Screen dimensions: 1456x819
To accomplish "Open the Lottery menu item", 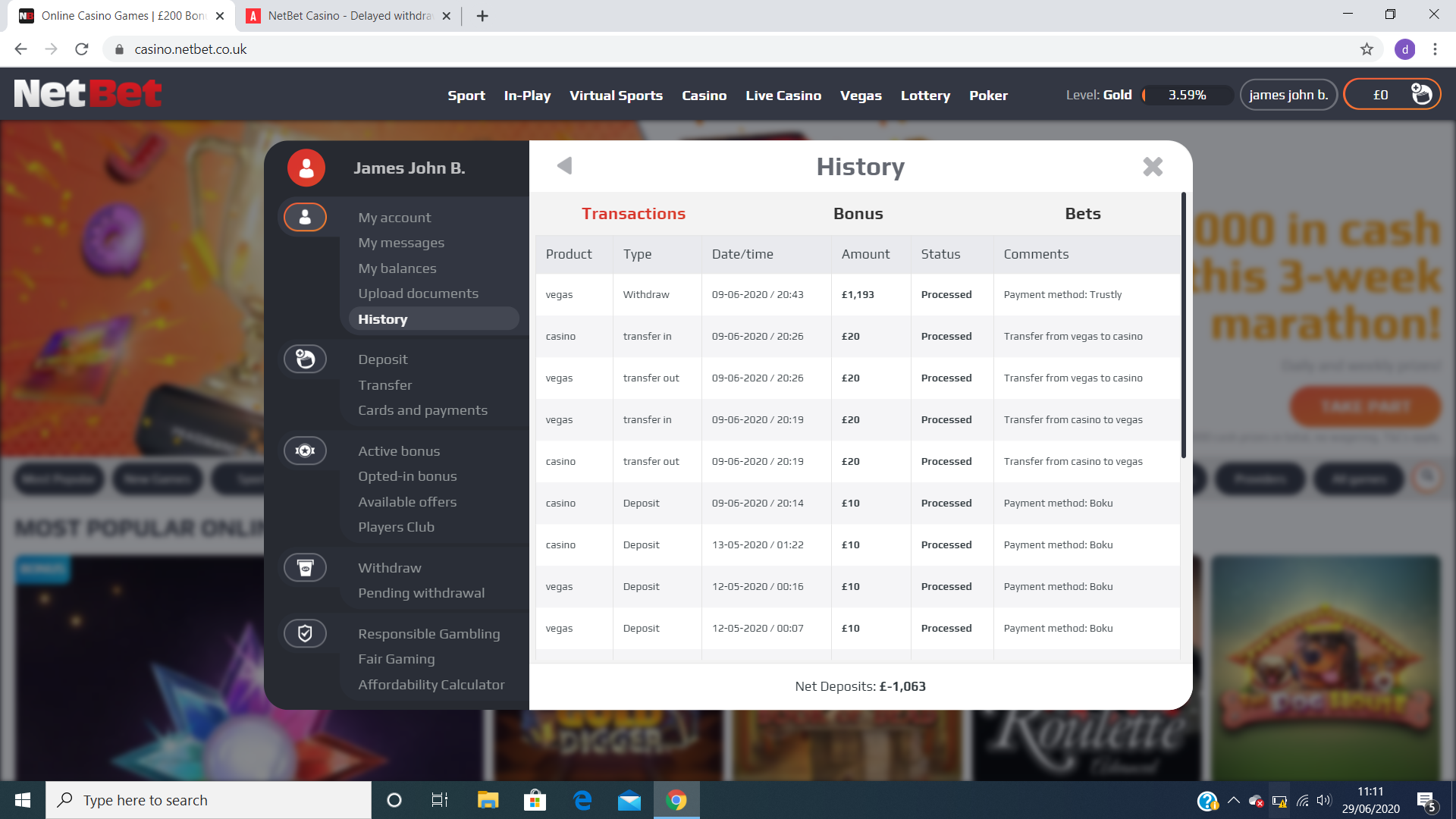I will tap(925, 96).
